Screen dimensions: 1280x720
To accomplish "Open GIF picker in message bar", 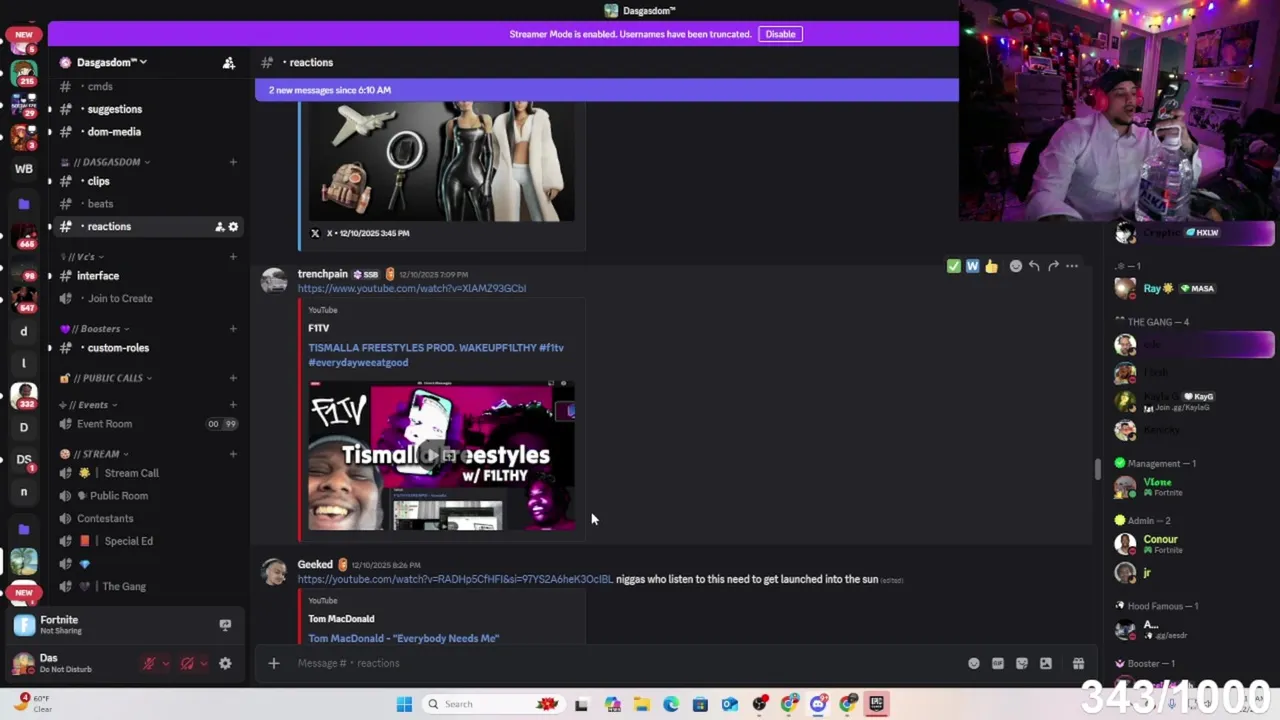I will [998, 663].
